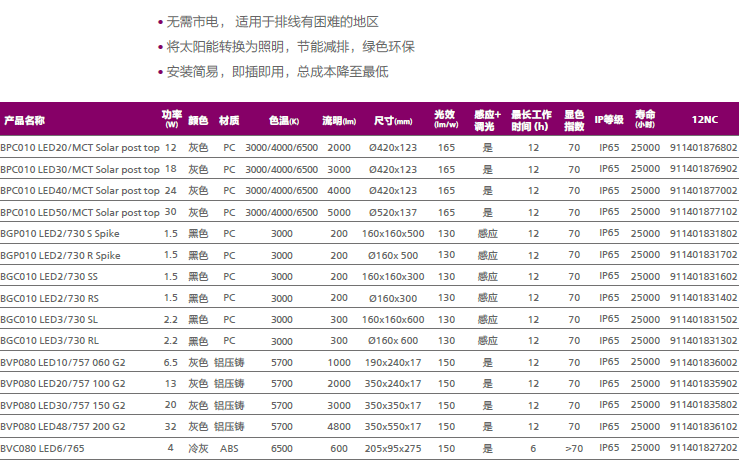Image resolution: width=739 pixels, height=460 pixels.
Task: Click the IP等级 column header
Action: point(609,120)
